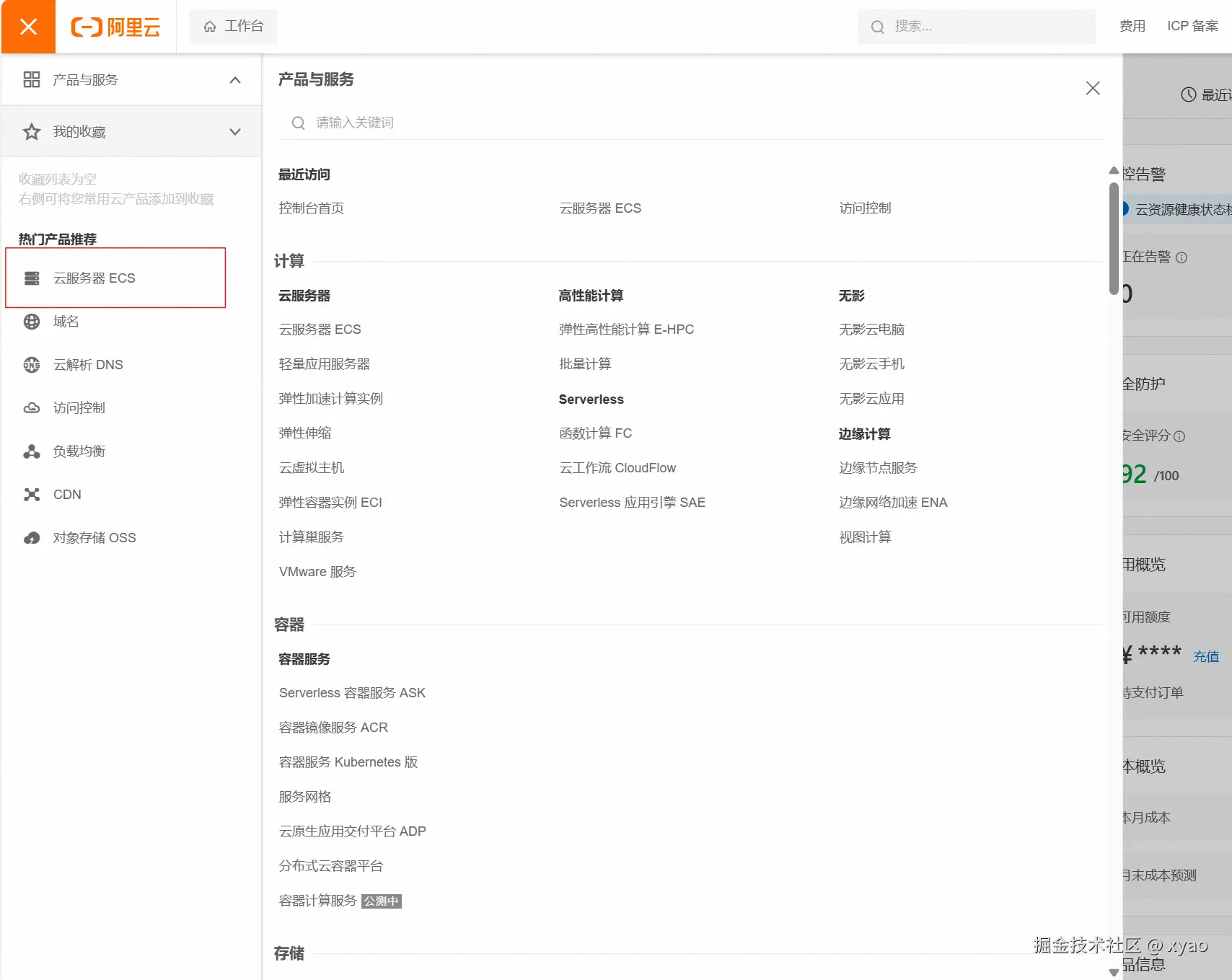This screenshot has height=980, width=1232.
Task: Click the Alibaba Cloud logo
Action: pos(115,27)
